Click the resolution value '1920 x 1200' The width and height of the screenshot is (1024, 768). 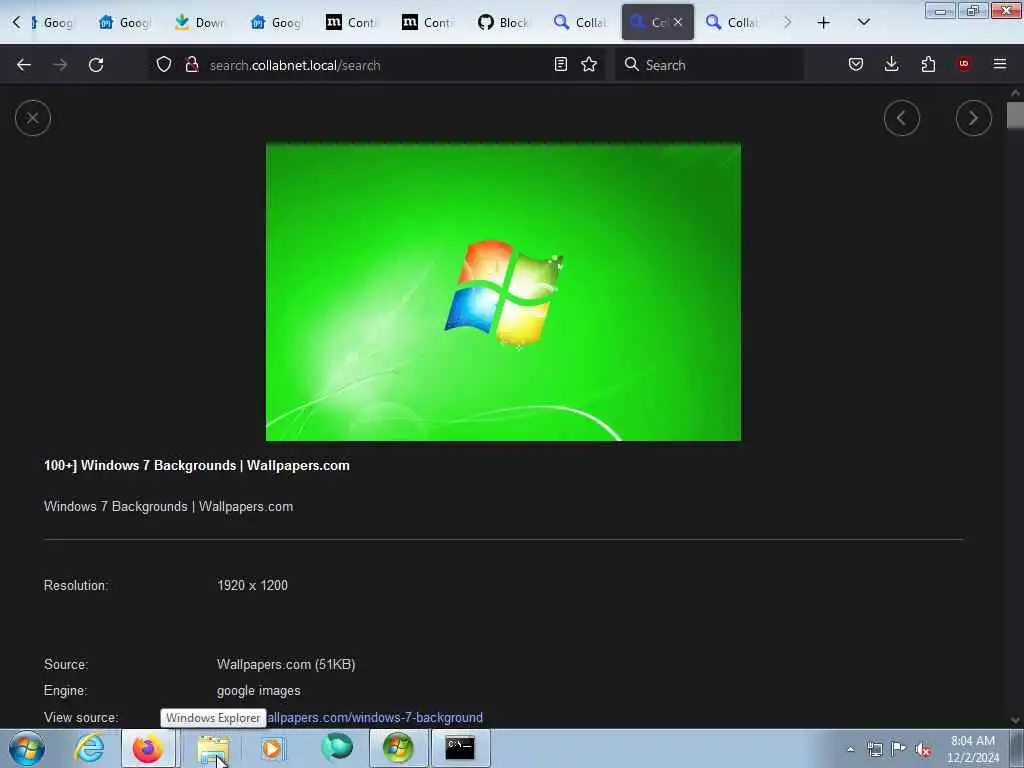click(x=252, y=586)
